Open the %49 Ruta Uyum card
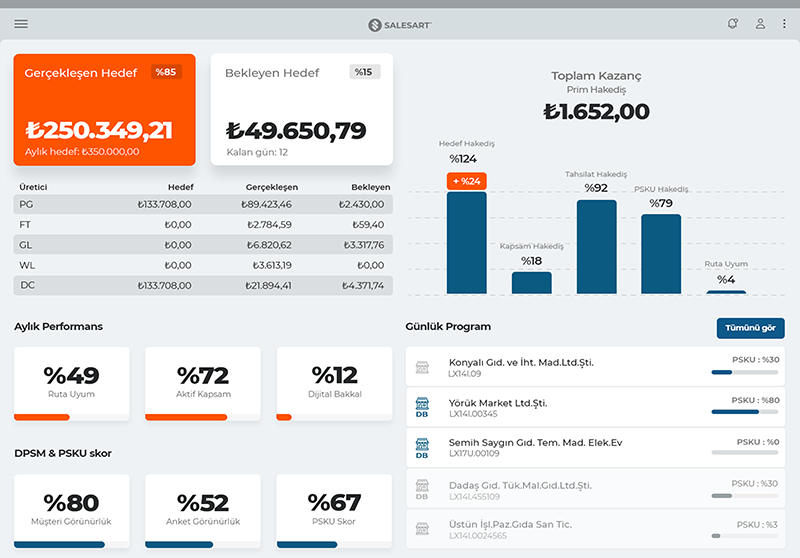Viewport: 800px width, 558px height. (71, 383)
